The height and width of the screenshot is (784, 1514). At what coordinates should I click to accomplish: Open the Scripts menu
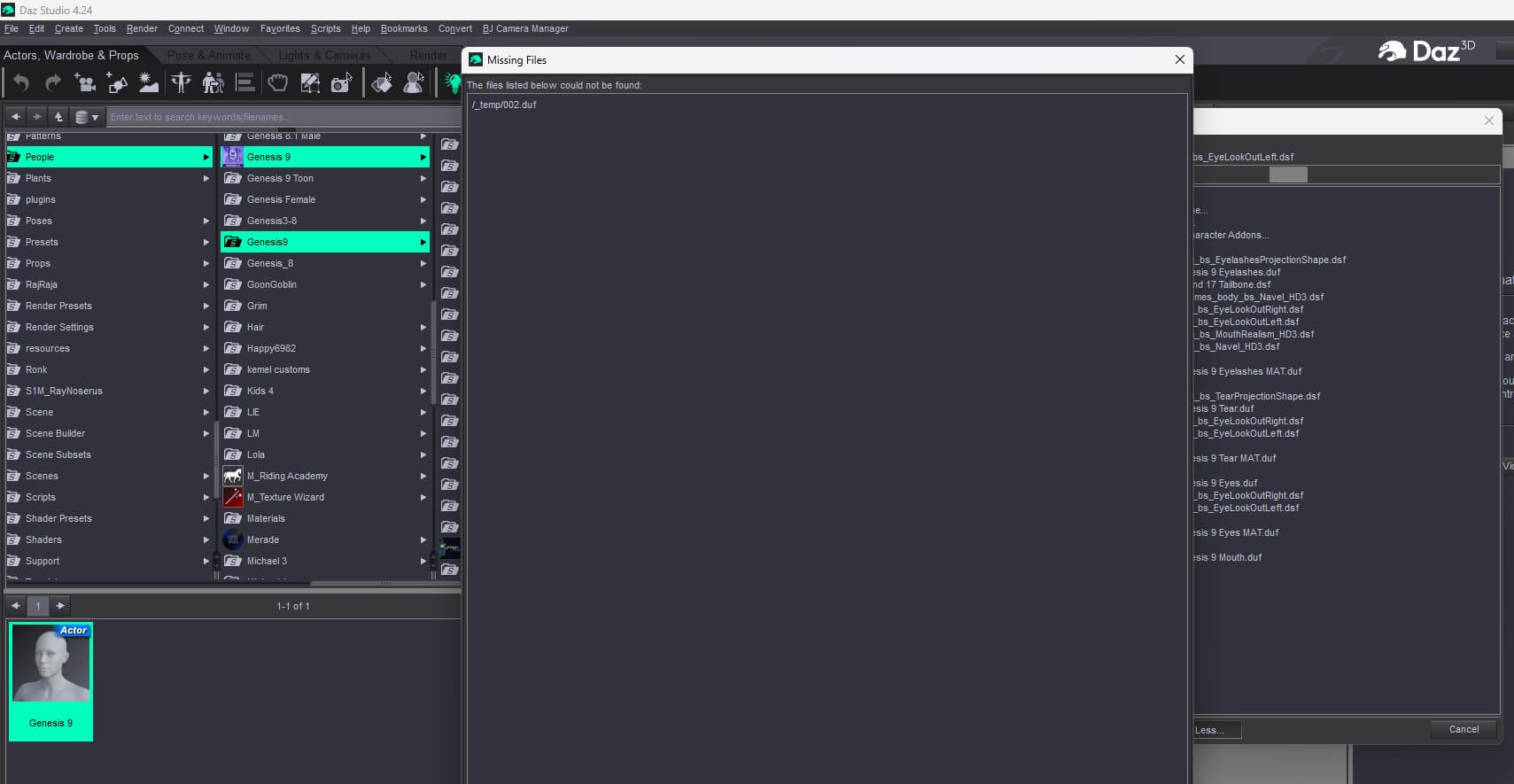[326, 28]
